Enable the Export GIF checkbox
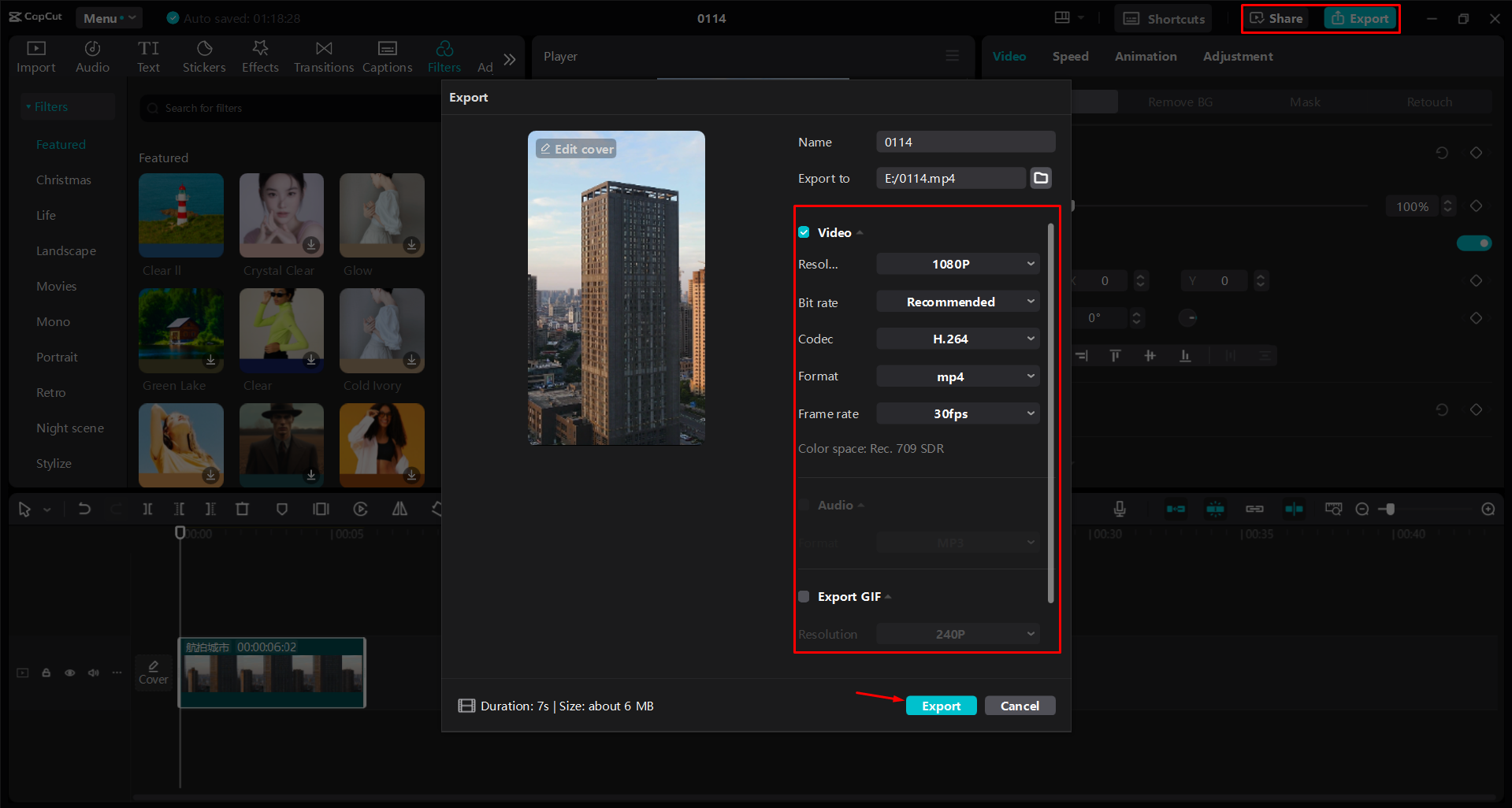Viewport: 1512px width, 808px height. pos(804,596)
